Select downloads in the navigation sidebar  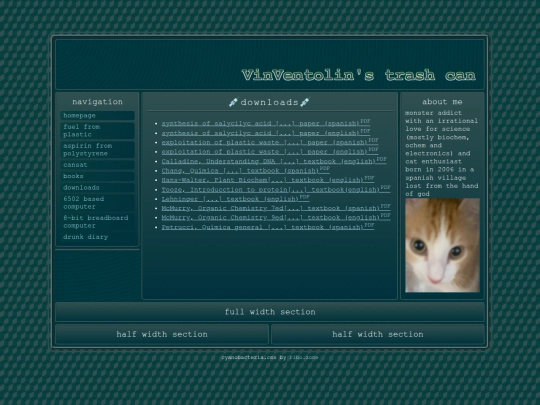pyautogui.click(x=97, y=188)
